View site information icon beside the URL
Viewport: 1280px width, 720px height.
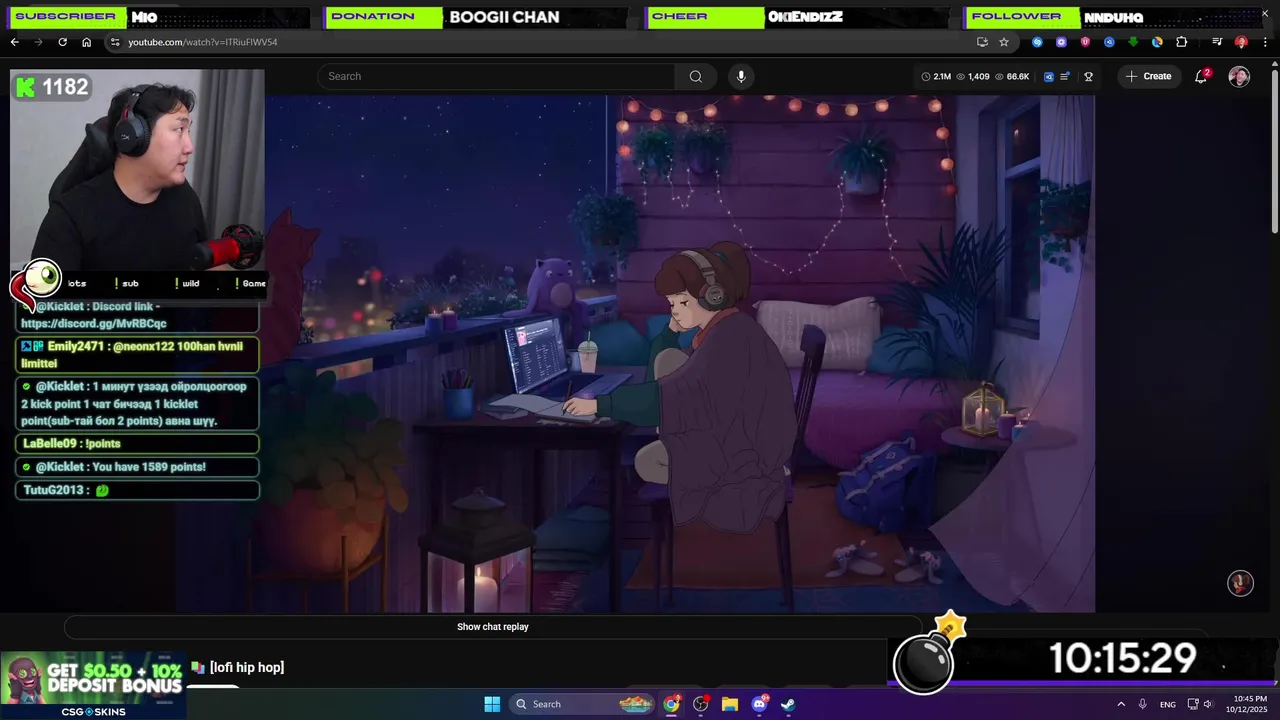click(x=115, y=42)
